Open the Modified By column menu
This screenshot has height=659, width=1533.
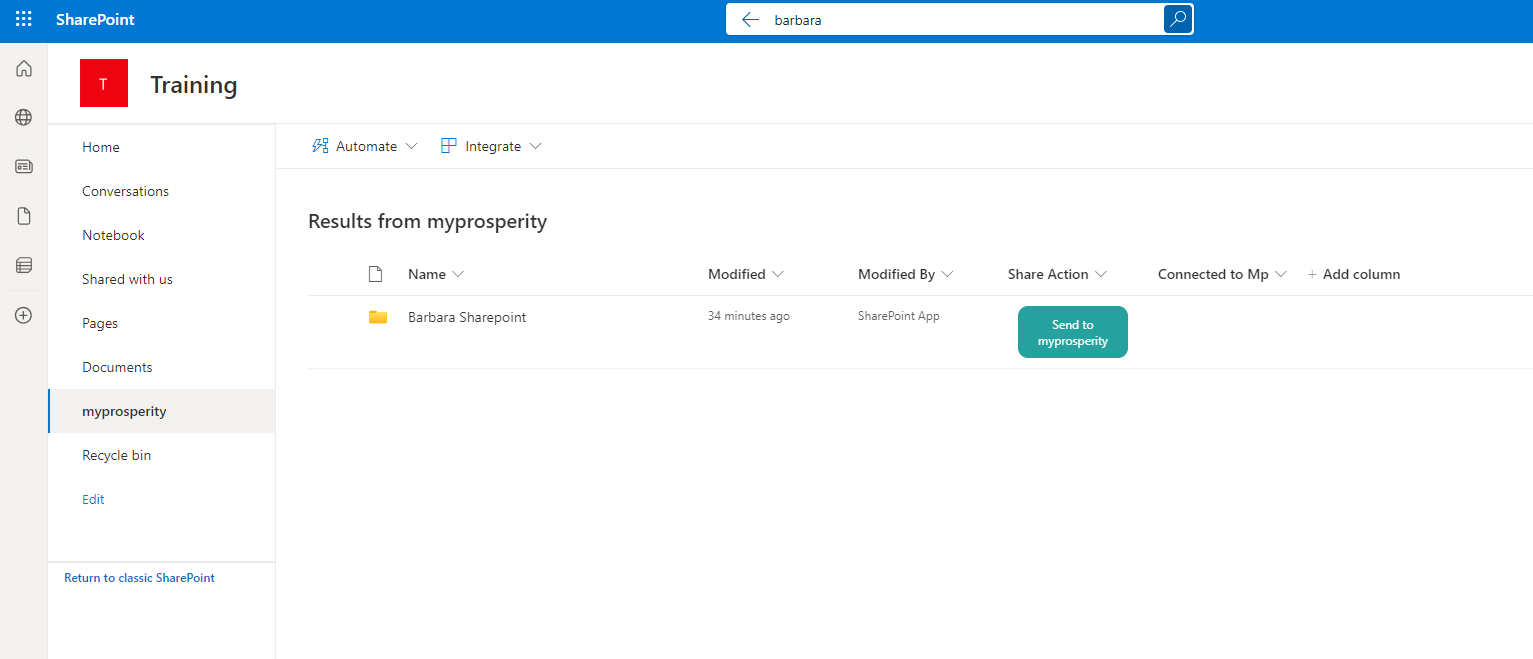[x=906, y=274]
